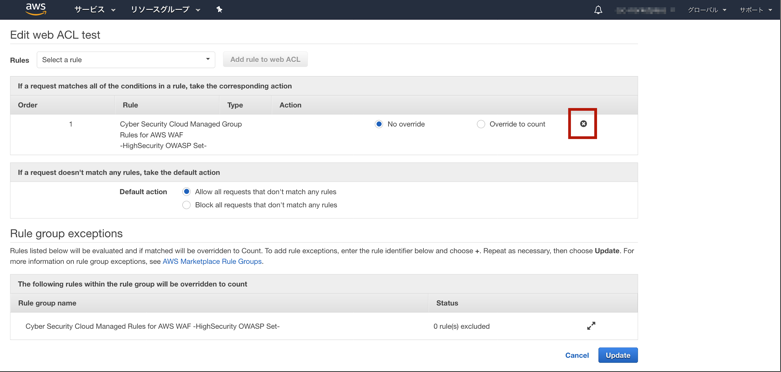781x372 pixels.
Task: Open the notifications bell icon
Action: pos(598,10)
